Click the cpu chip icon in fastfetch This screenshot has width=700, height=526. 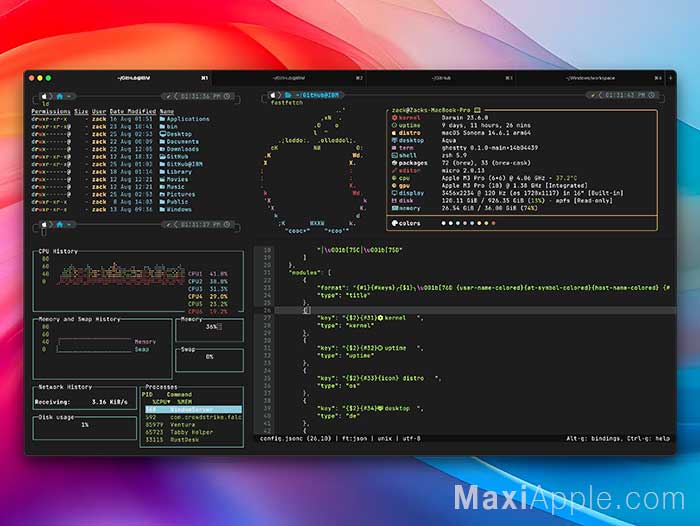(395, 178)
